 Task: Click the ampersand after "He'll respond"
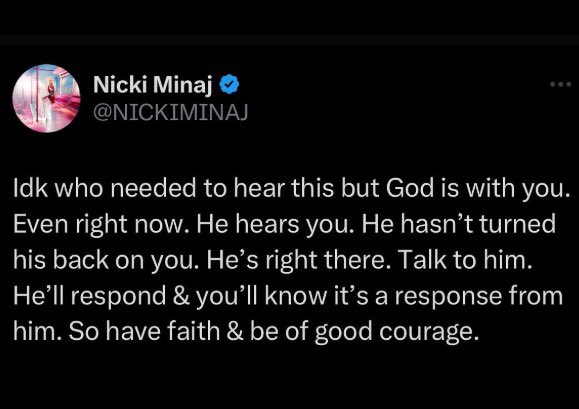(181, 296)
